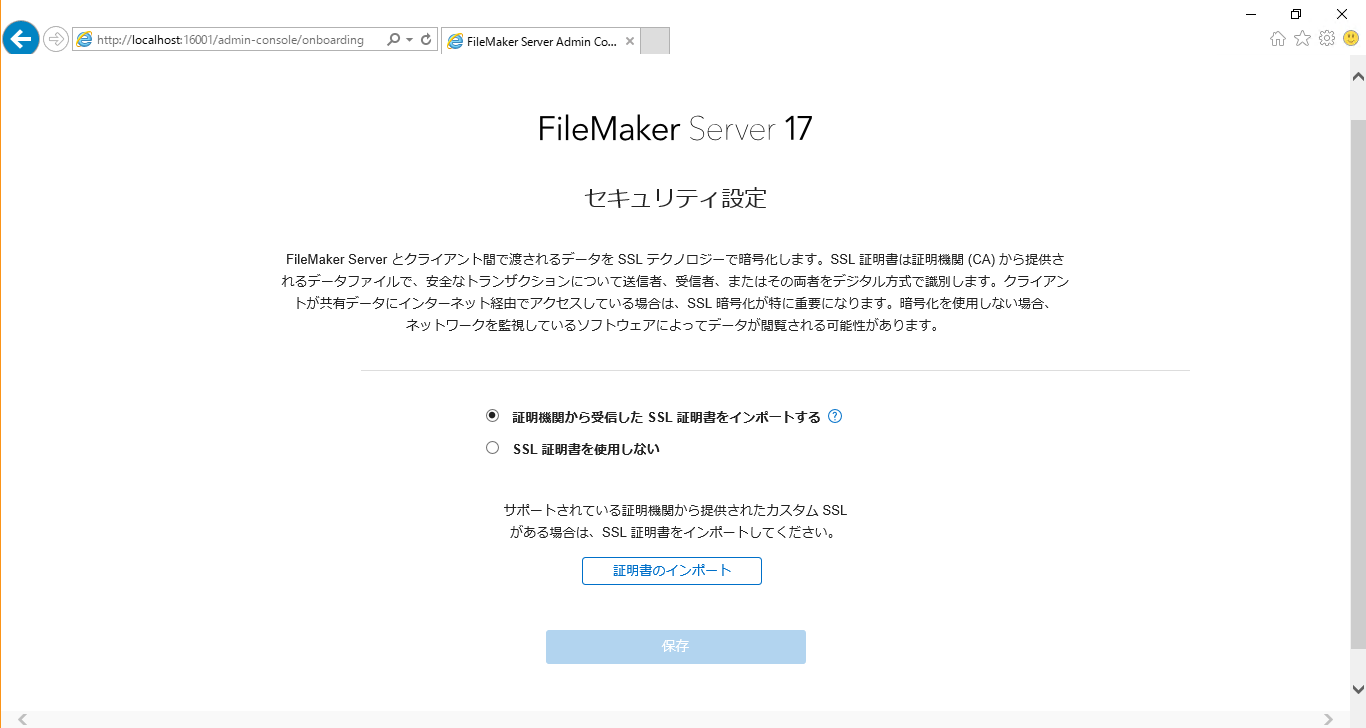Open favorites with the star icon
Viewport: 1366px width, 728px height.
[x=1302, y=38]
